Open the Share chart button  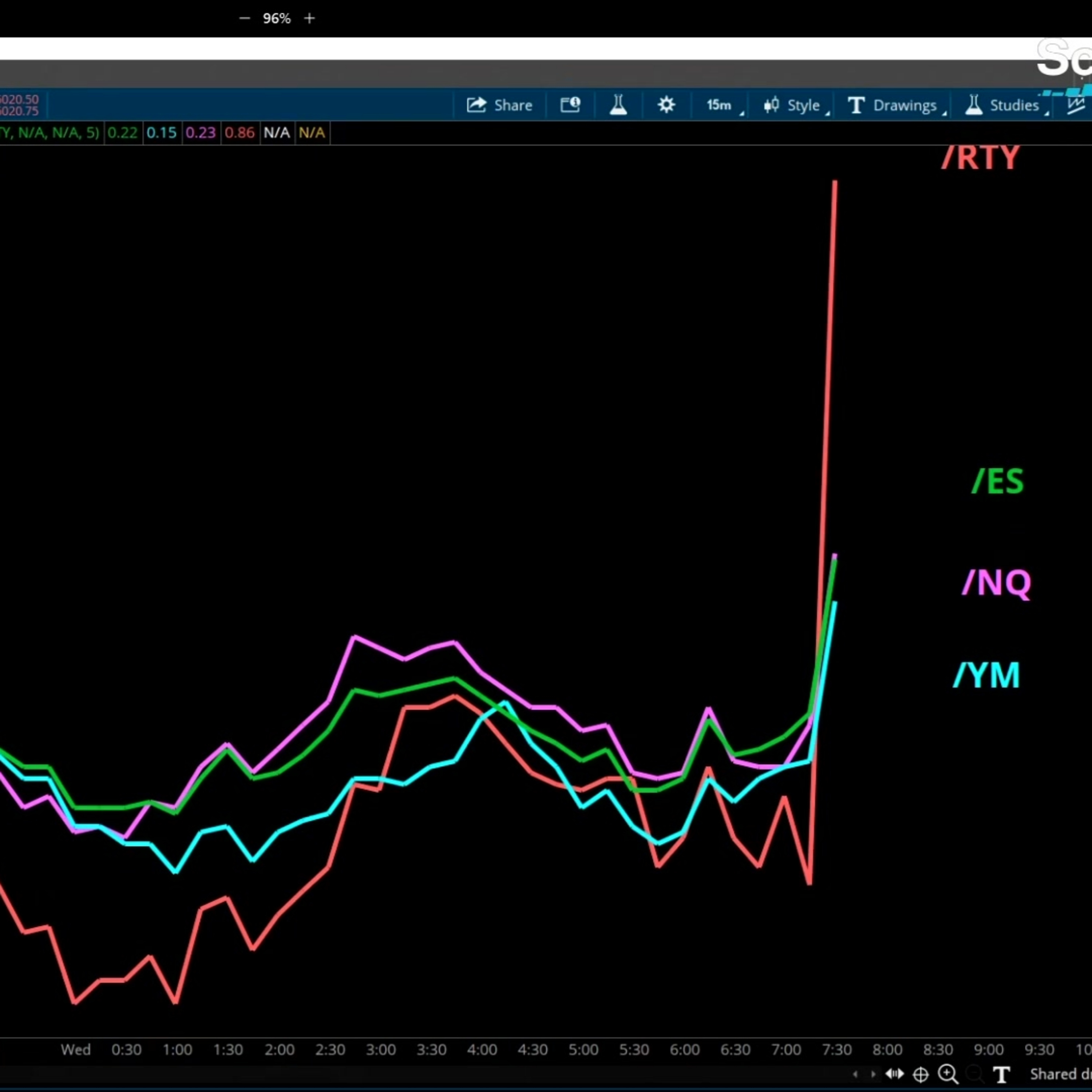click(500, 105)
